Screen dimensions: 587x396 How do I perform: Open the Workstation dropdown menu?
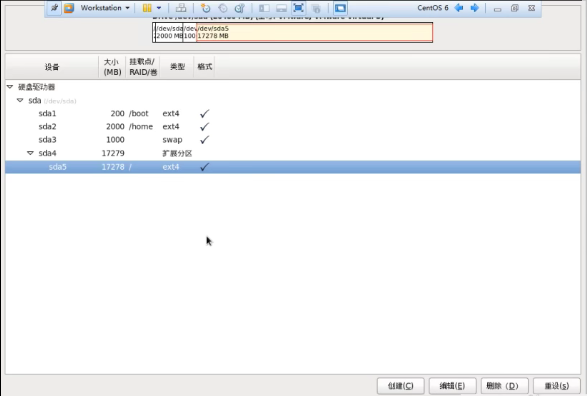pyautogui.click(x=105, y=8)
